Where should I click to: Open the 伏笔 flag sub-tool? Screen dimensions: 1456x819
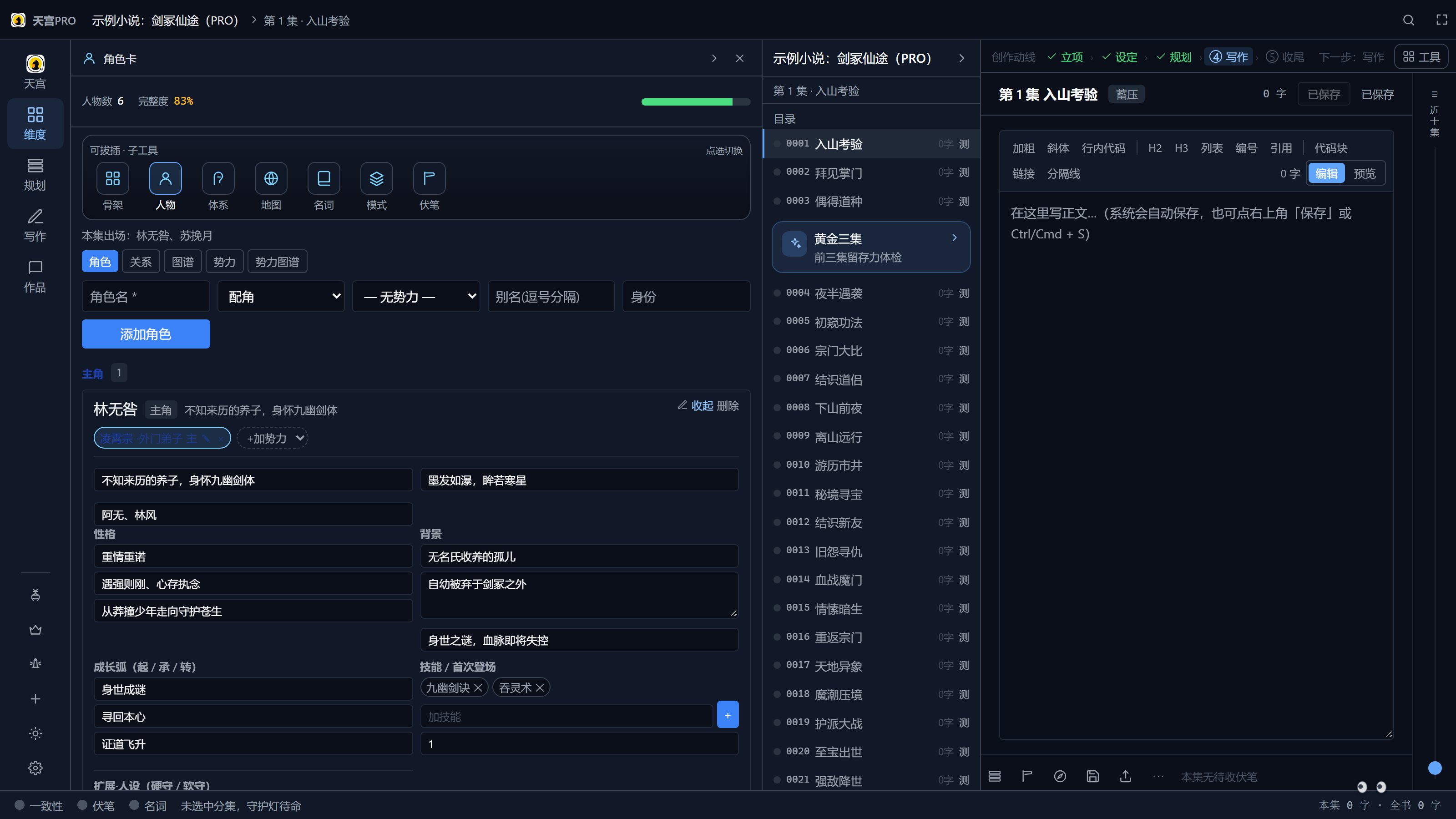click(429, 179)
